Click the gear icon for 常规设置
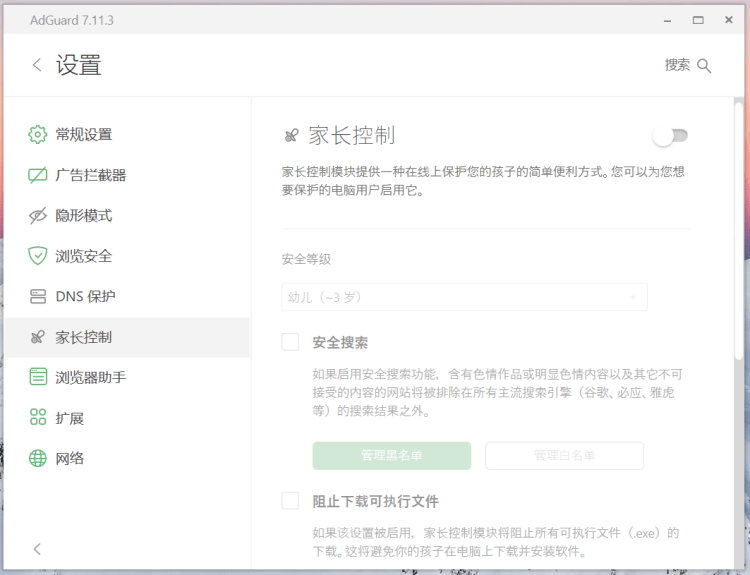This screenshot has width=750, height=575. click(38, 134)
